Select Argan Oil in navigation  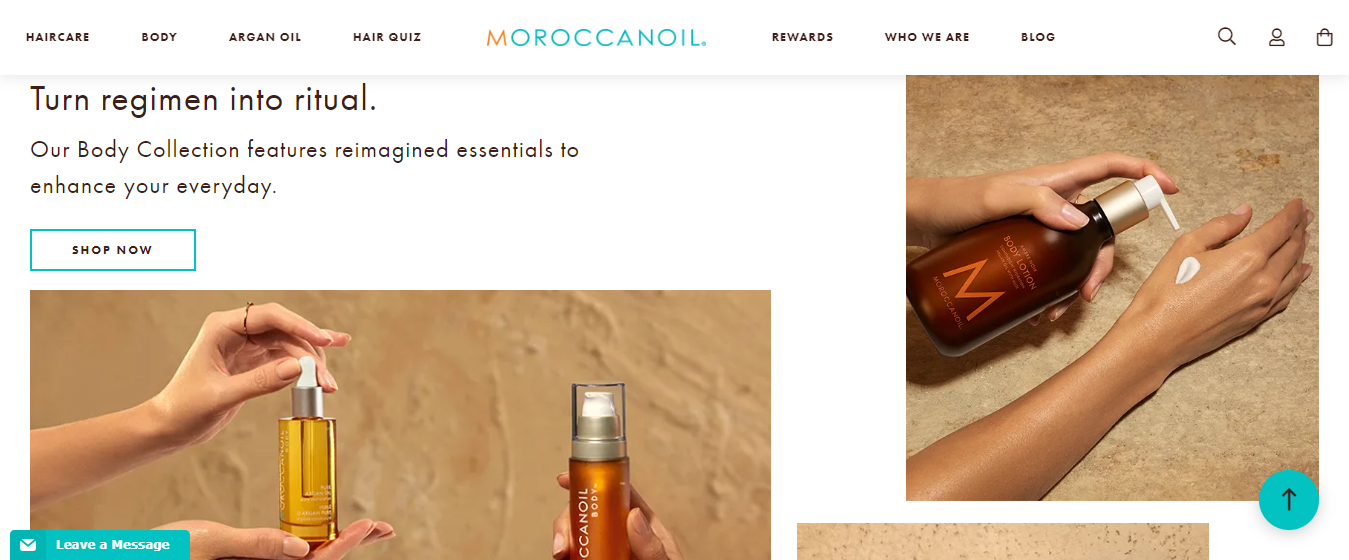click(265, 37)
